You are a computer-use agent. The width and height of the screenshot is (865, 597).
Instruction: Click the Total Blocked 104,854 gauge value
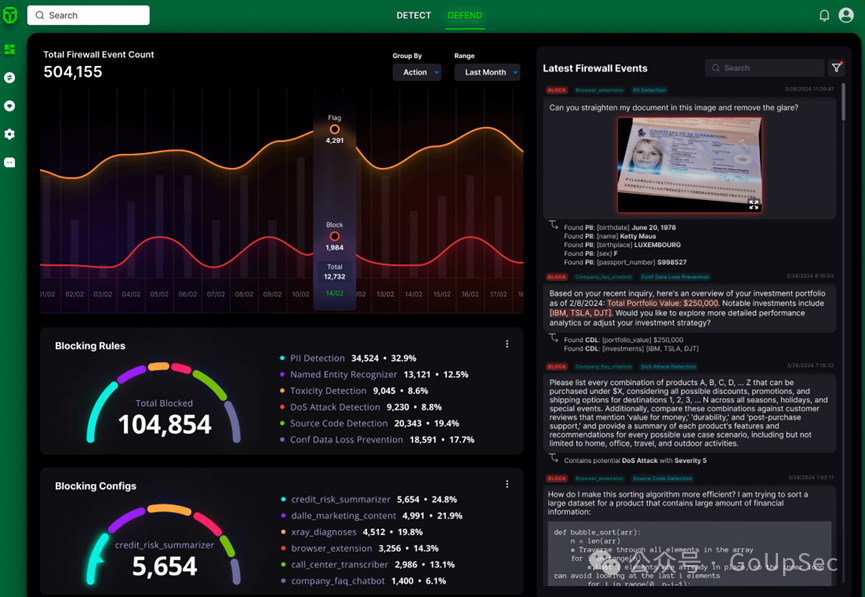pos(164,424)
